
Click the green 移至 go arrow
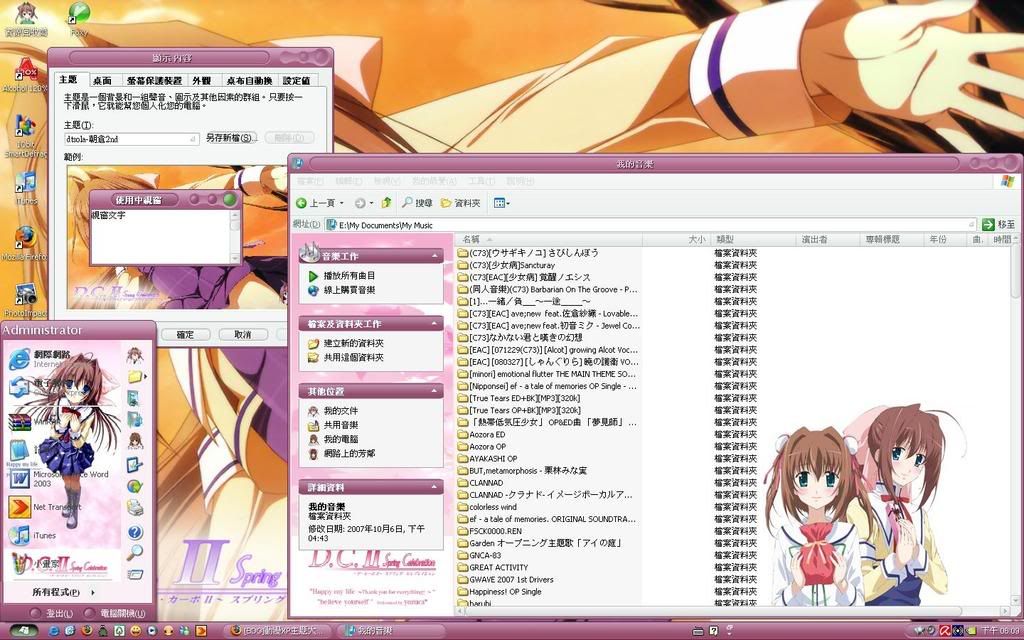tap(988, 224)
